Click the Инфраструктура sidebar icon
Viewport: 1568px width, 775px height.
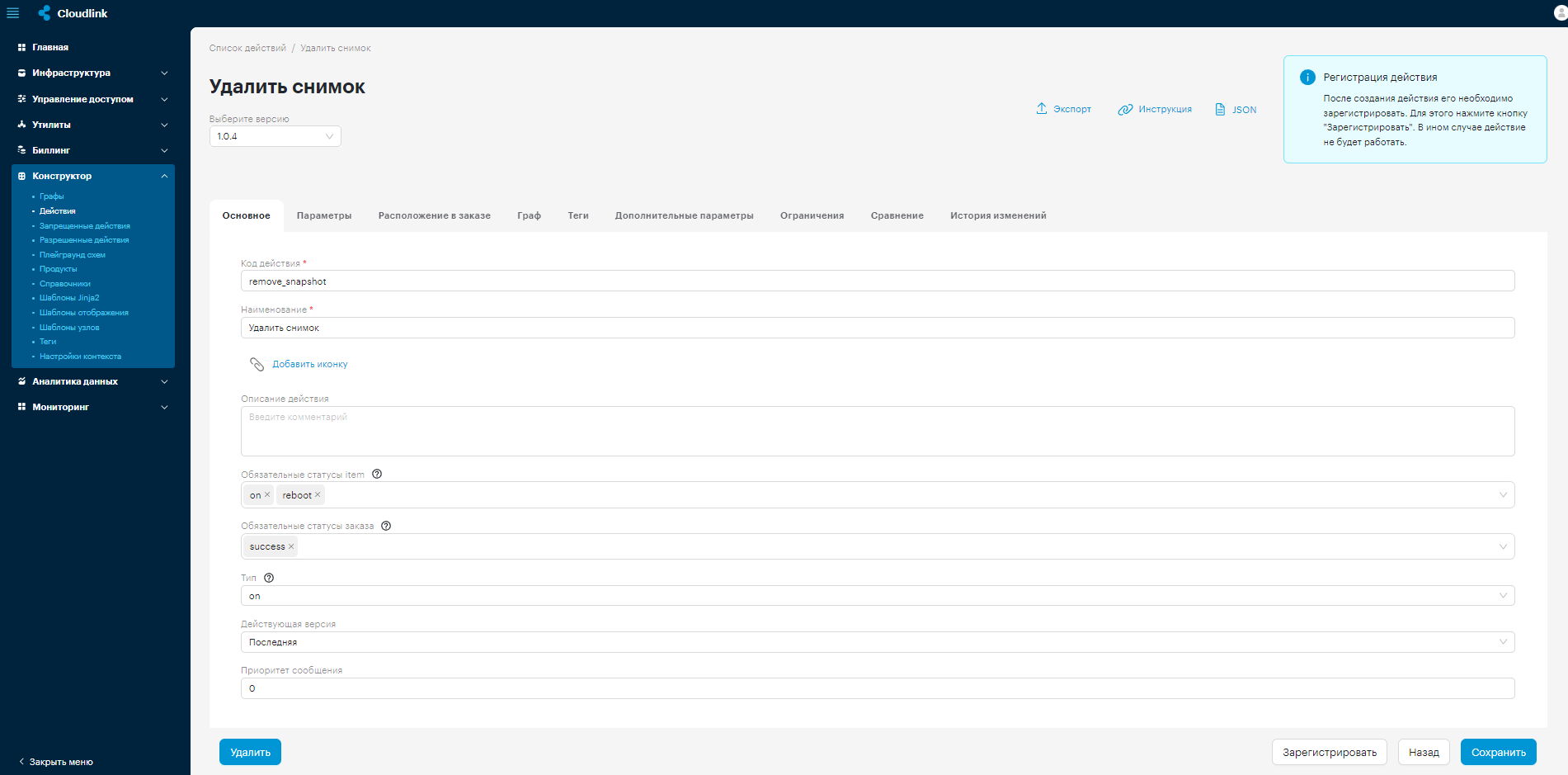click(x=22, y=73)
